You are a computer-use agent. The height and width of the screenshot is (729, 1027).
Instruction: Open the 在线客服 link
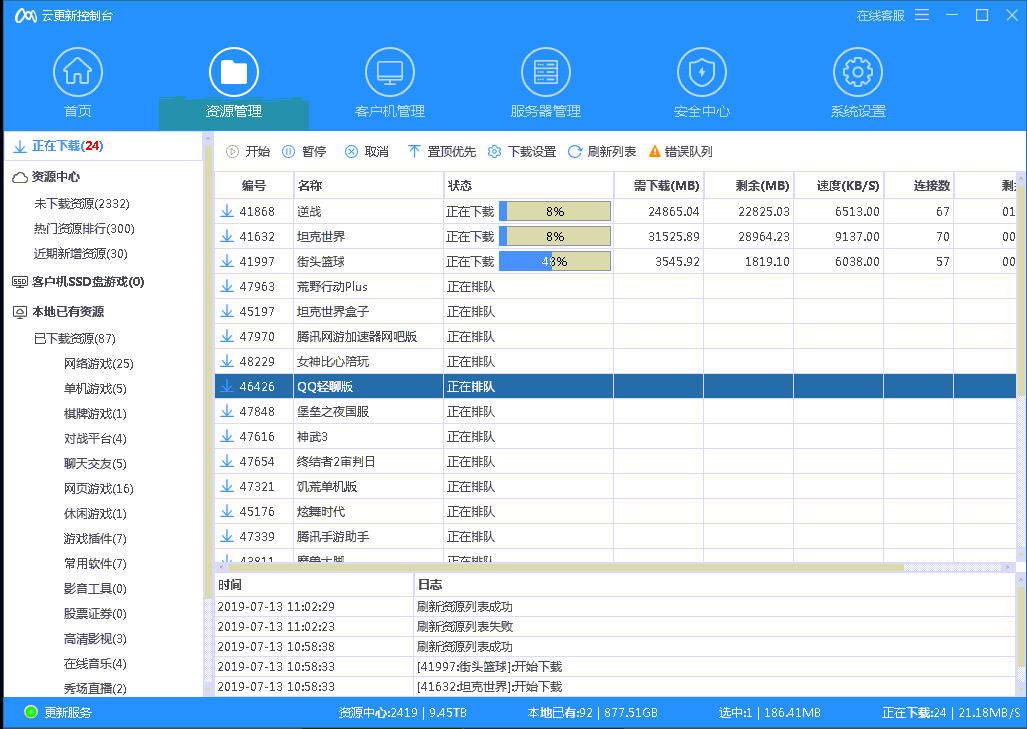[881, 16]
